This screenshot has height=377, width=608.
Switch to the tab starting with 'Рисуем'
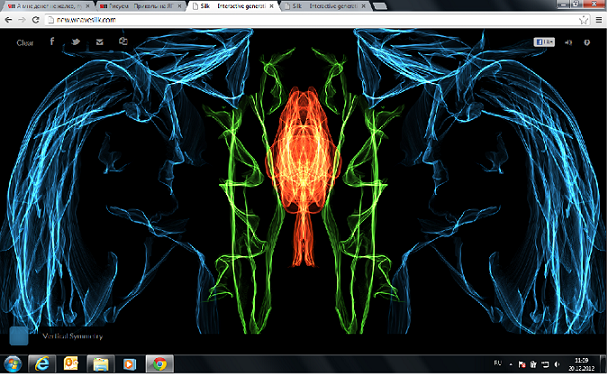(139, 6)
